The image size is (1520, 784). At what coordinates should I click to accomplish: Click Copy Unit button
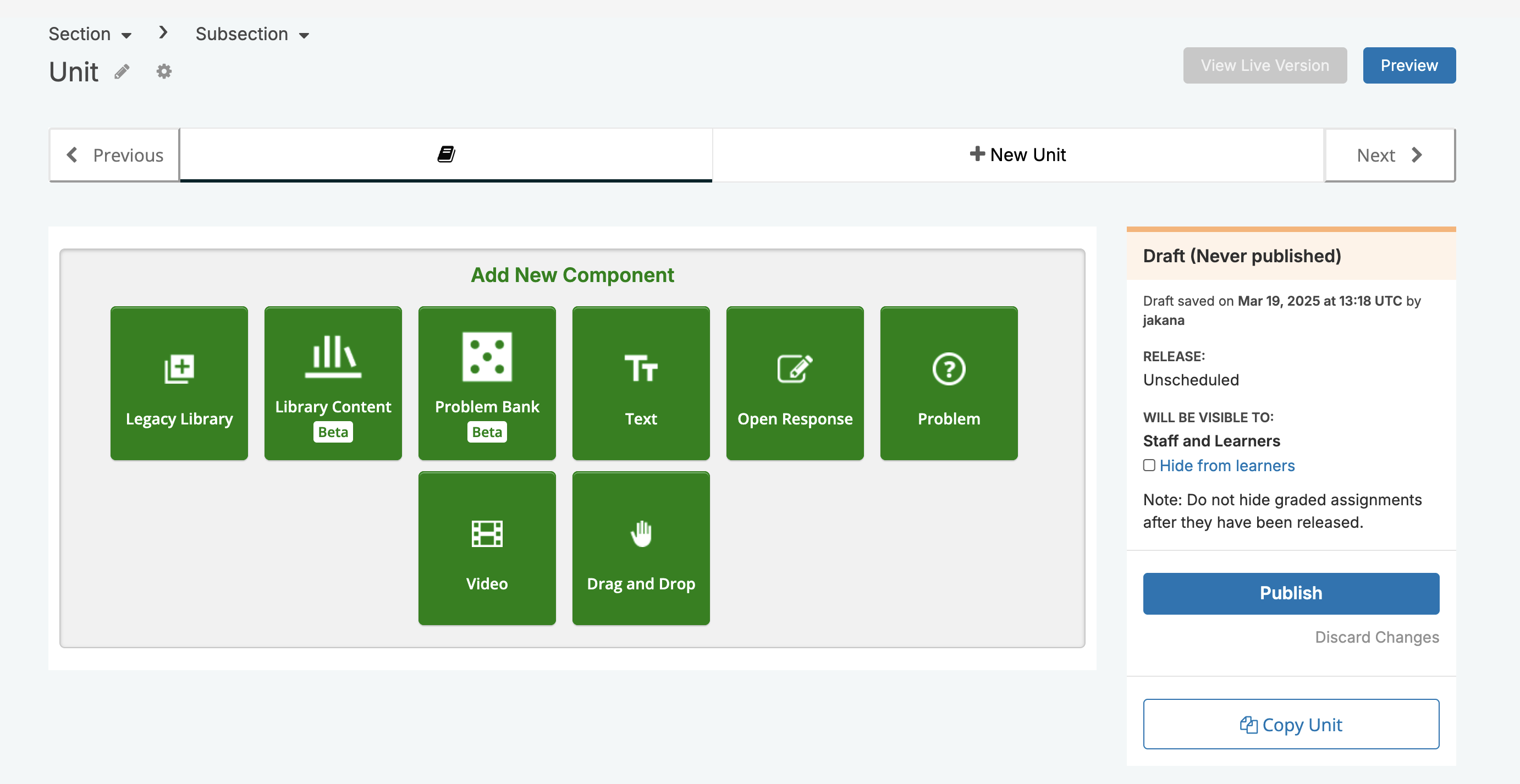(x=1291, y=725)
